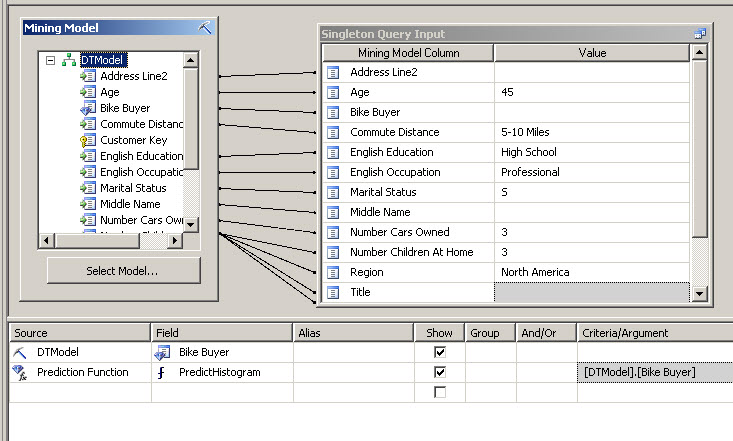Select Marital Status in Mining Model tree
Viewport: 733px width, 441px height.
(x=133, y=188)
